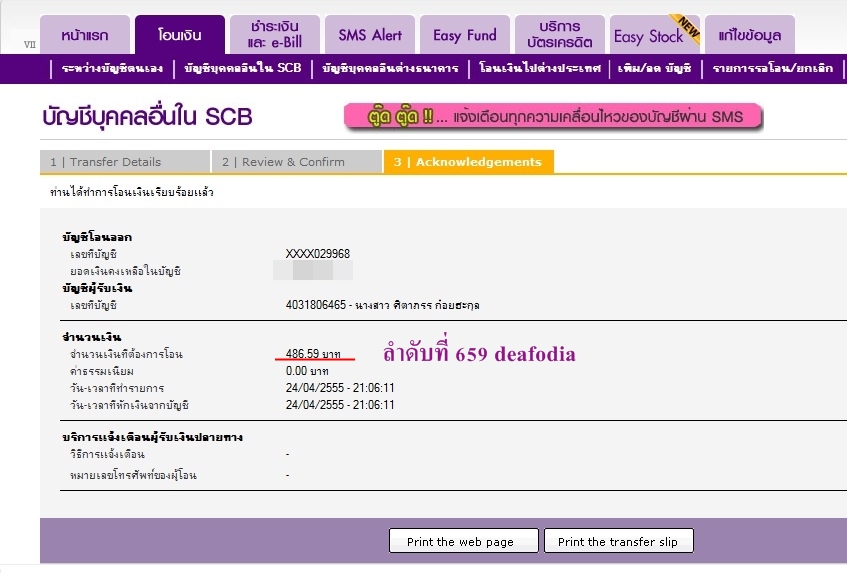Screen dimensions: 847x579
Task: Open the หน้าแรก home tab
Action: [85, 35]
